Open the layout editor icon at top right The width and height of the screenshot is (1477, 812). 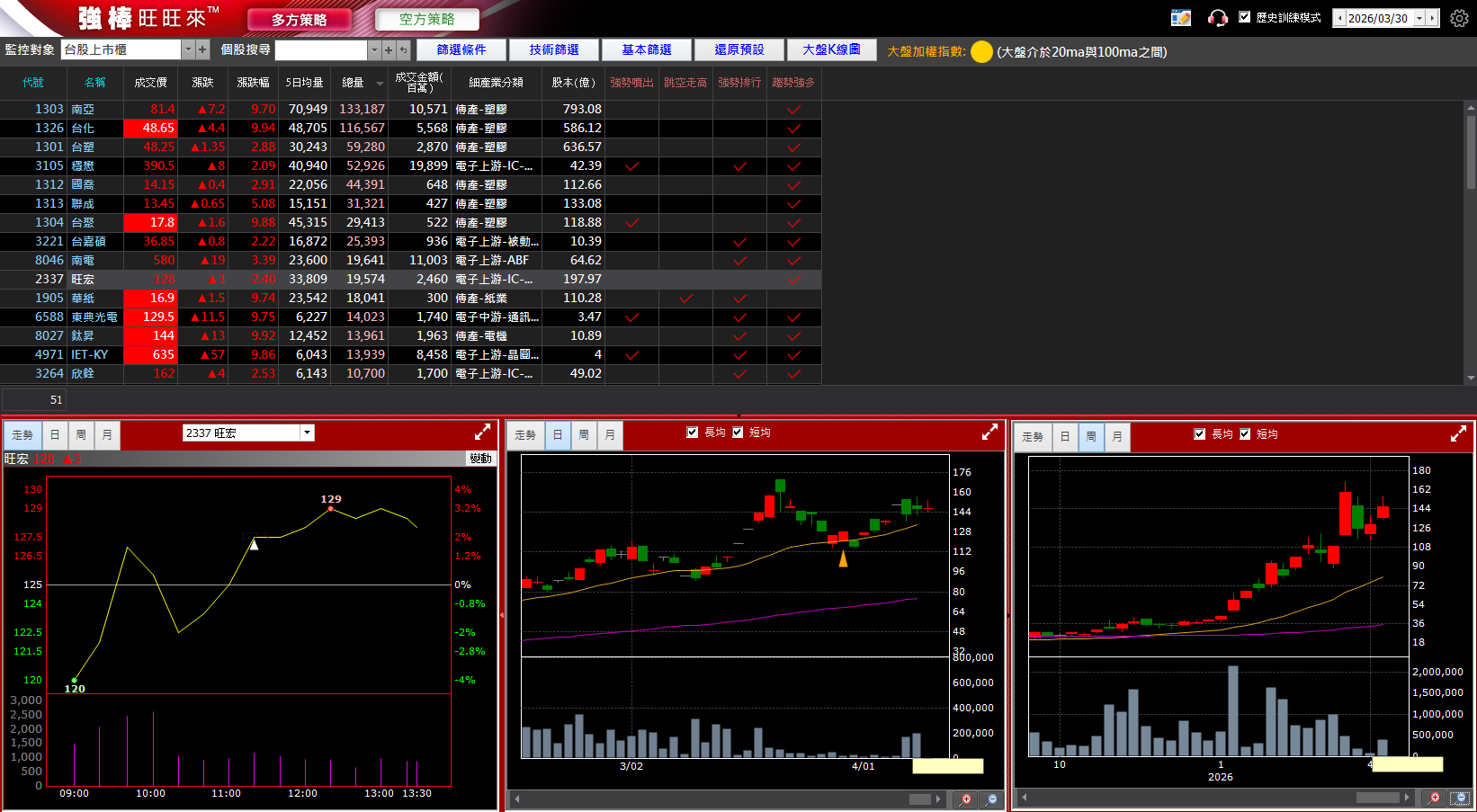point(1180,18)
